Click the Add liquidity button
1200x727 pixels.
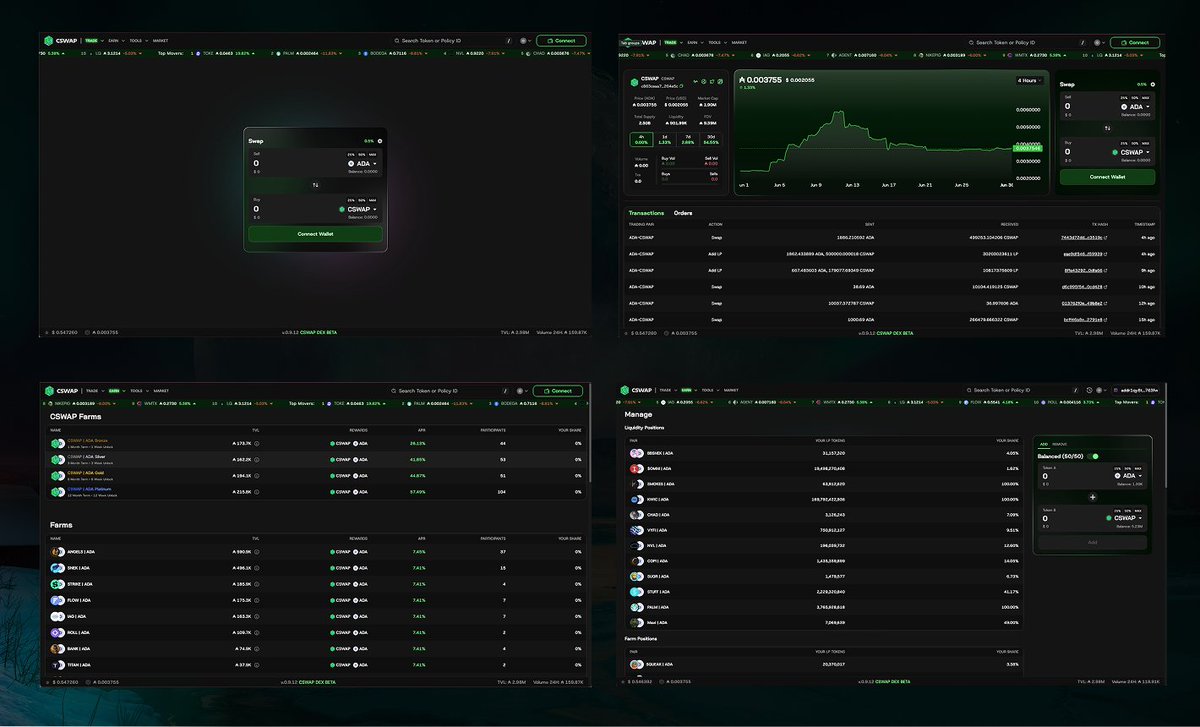[1092, 542]
